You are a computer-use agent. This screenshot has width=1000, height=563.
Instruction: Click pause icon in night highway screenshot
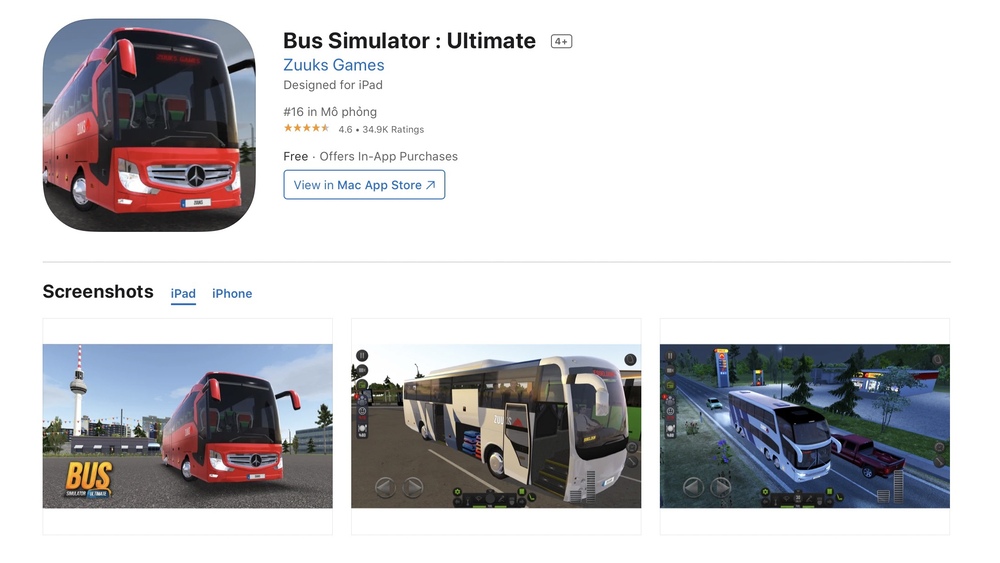[x=670, y=355]
